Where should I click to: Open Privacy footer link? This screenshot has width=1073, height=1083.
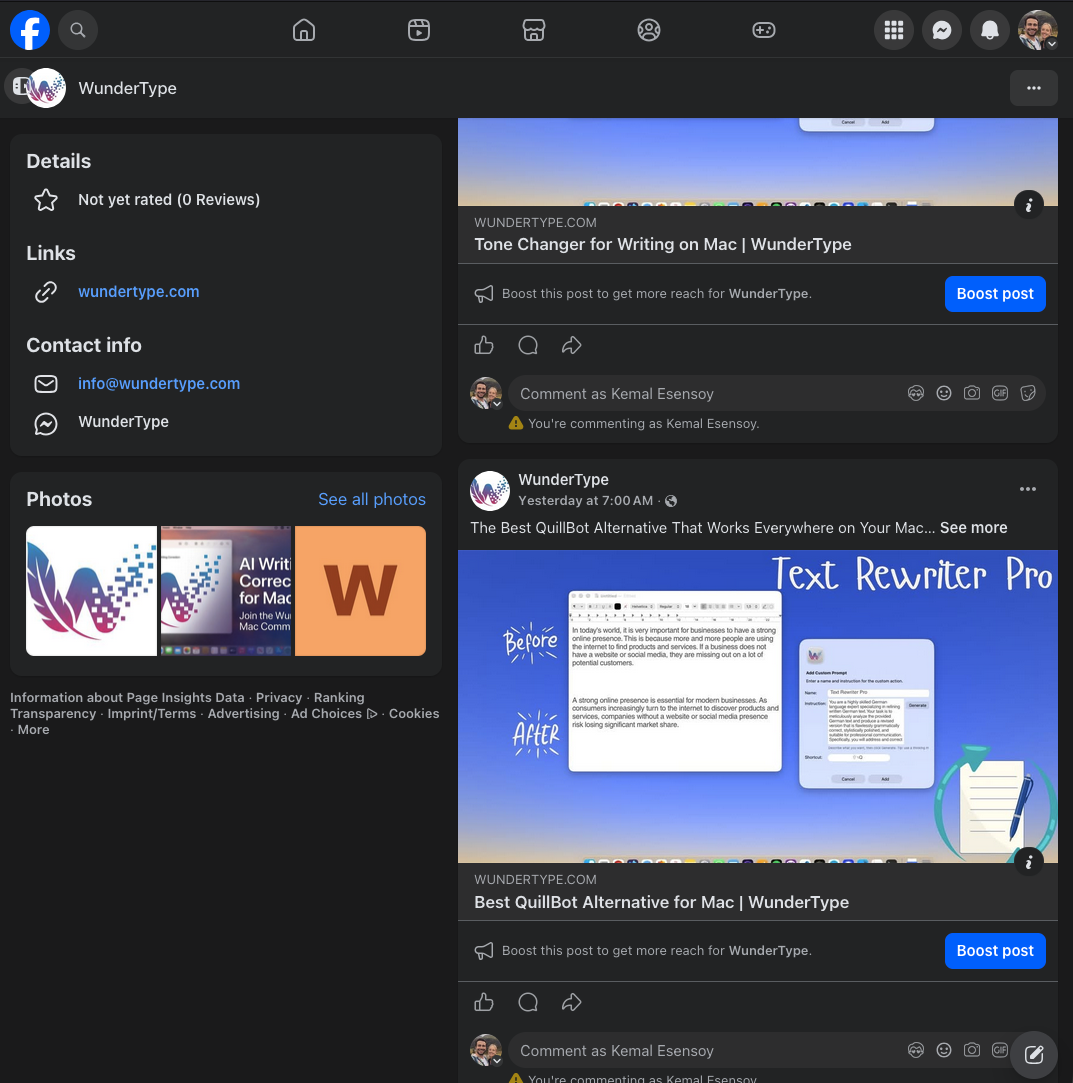click(279, 698)
